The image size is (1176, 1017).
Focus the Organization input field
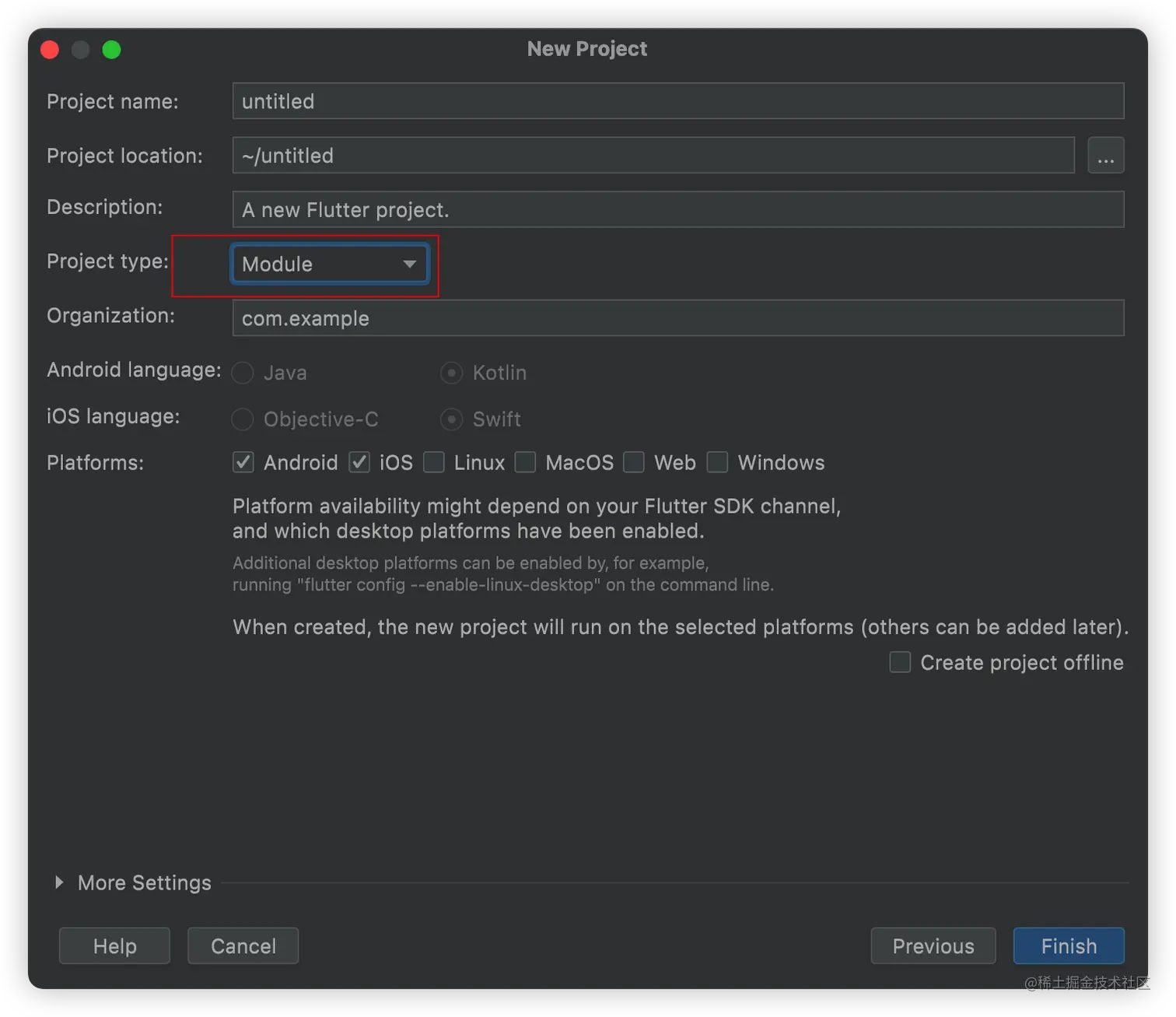pos(677,318)
